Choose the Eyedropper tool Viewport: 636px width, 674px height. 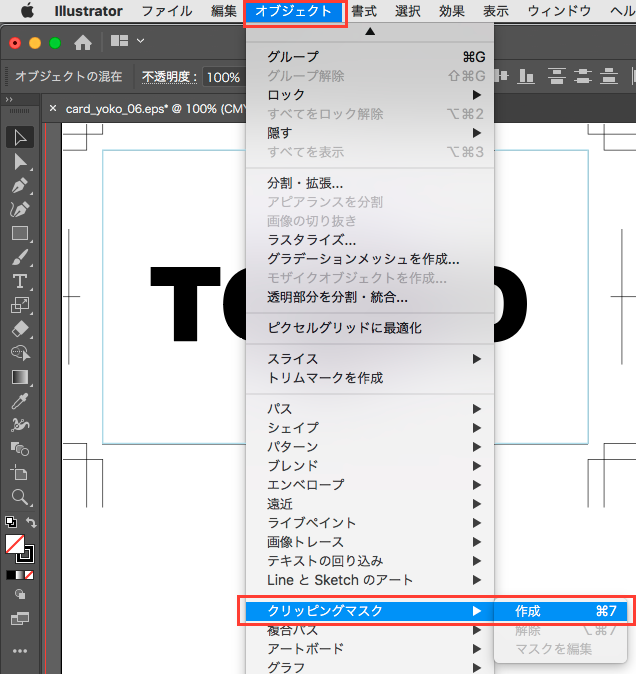[x=20, y=401]
